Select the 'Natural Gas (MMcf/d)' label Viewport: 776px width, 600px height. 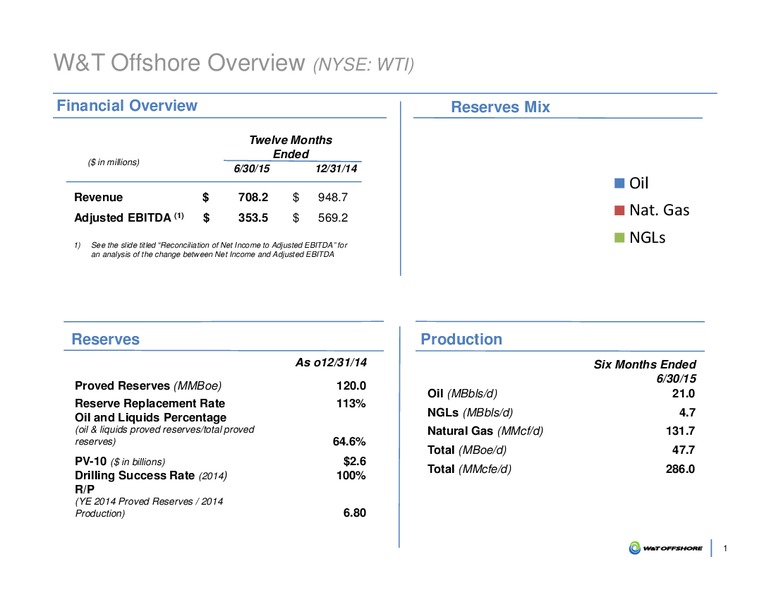click(485, 431)
